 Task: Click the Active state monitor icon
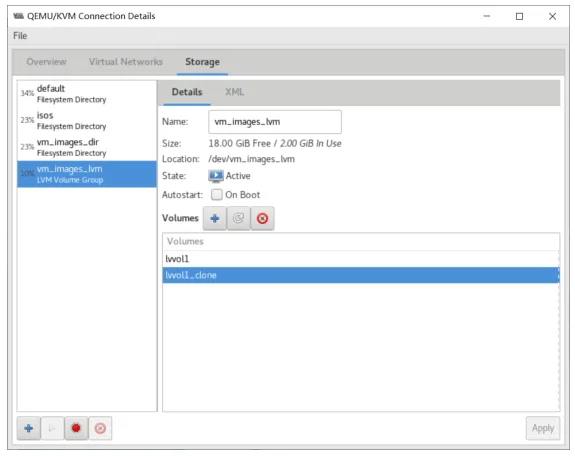[x=216, y=176]
